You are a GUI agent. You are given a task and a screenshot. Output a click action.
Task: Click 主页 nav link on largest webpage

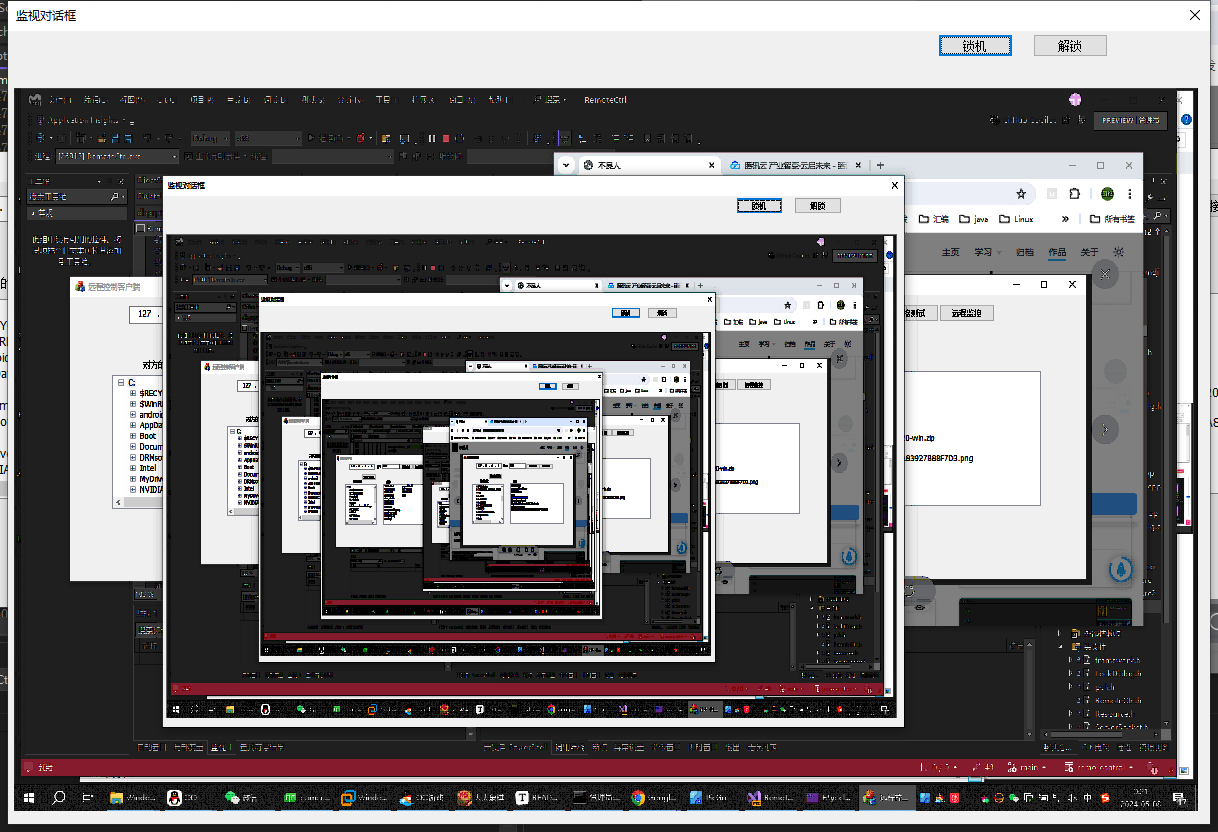[950, 252]
